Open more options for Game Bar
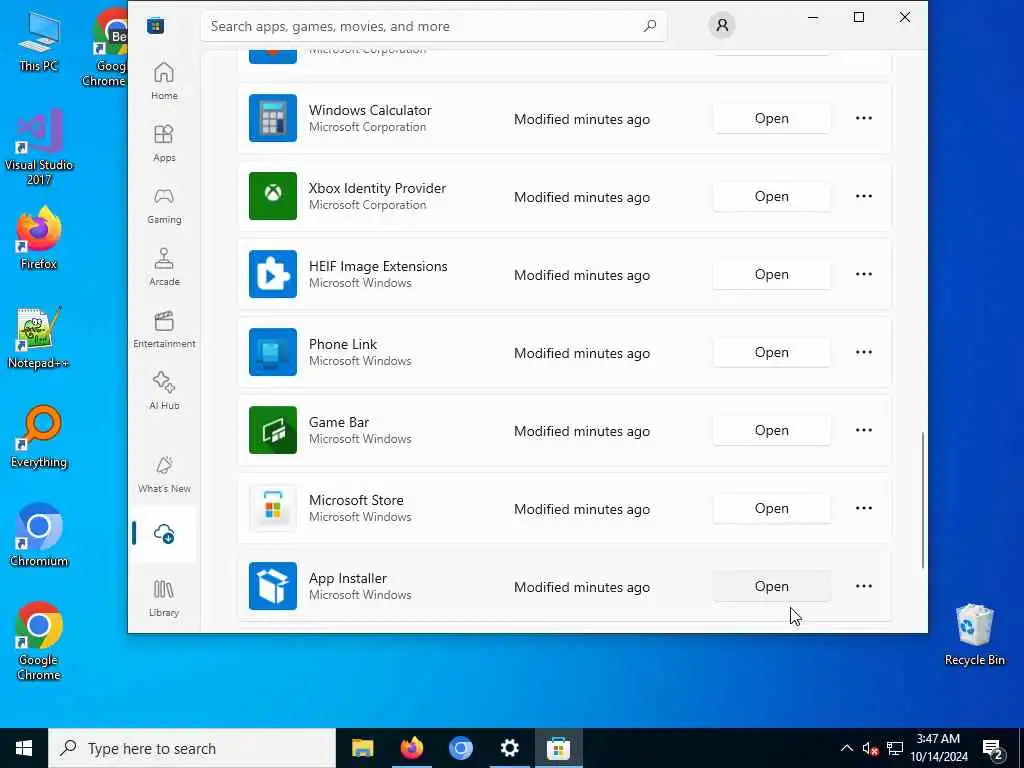 point(863,430)
